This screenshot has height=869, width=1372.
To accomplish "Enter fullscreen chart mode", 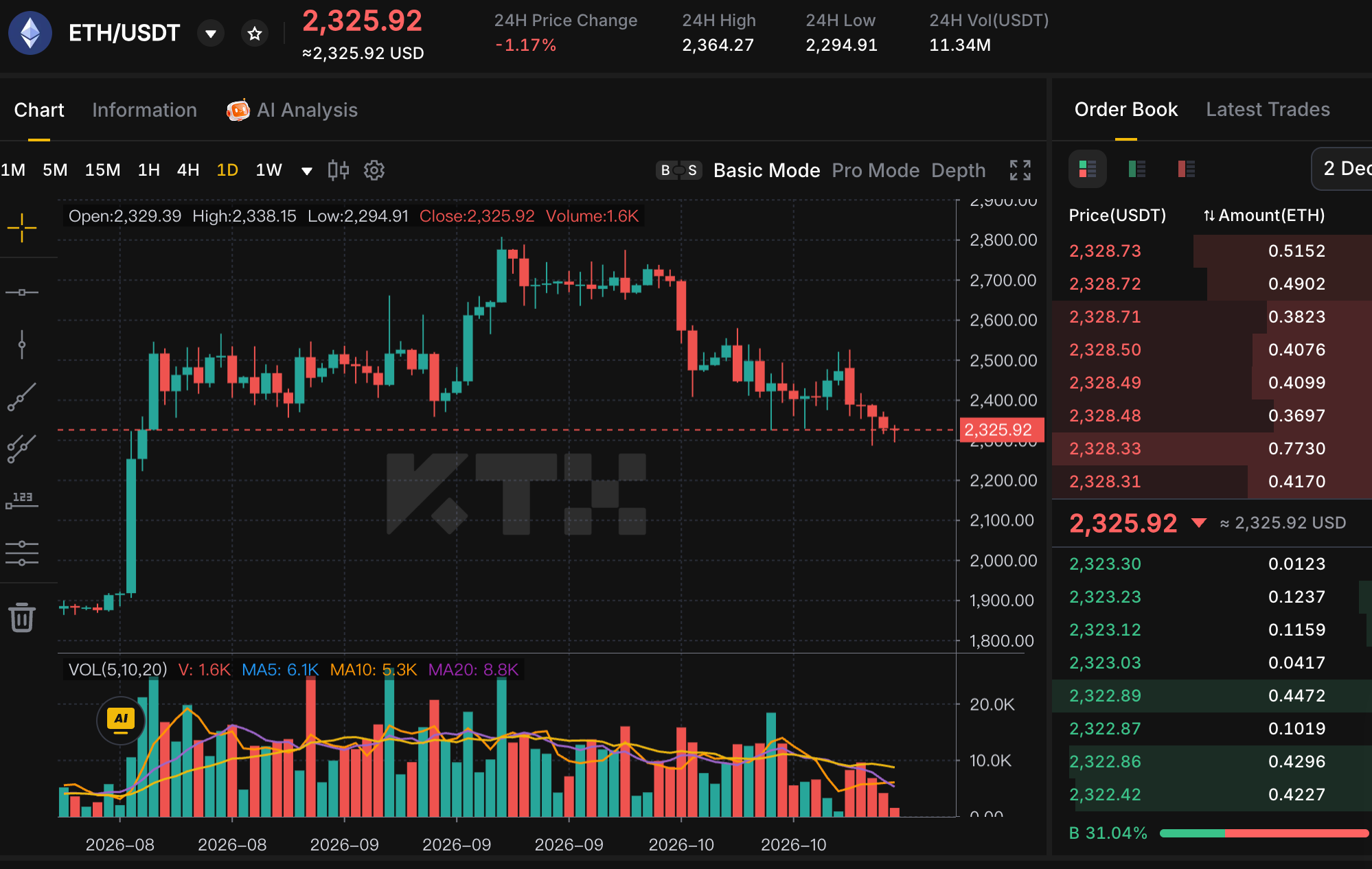I will 1020,170.
